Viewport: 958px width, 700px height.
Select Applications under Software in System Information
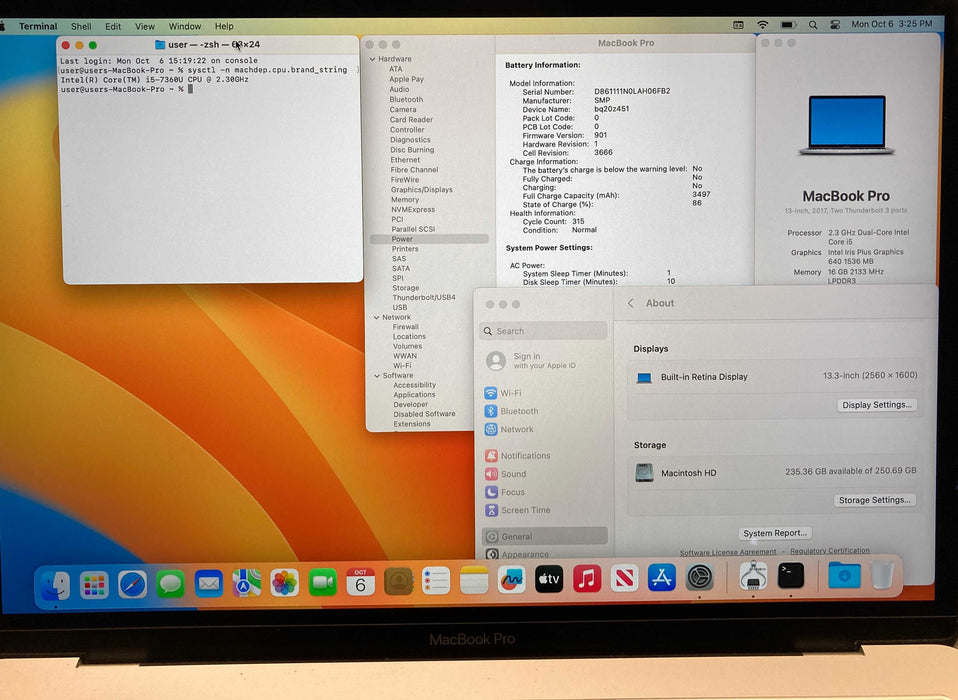[x=414, y=395]
